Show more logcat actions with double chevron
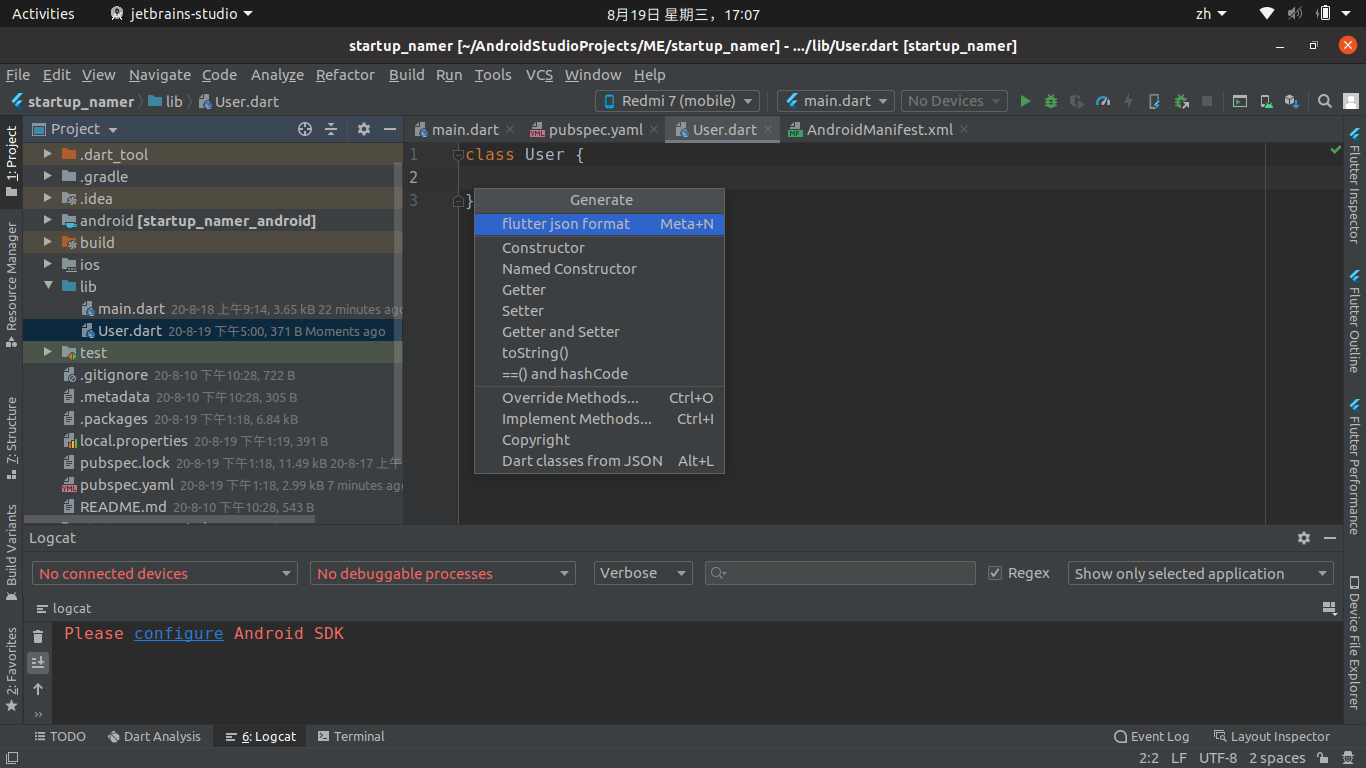Image resolution: width=1366 pixels, height=768 pixels. coord(38,714)
